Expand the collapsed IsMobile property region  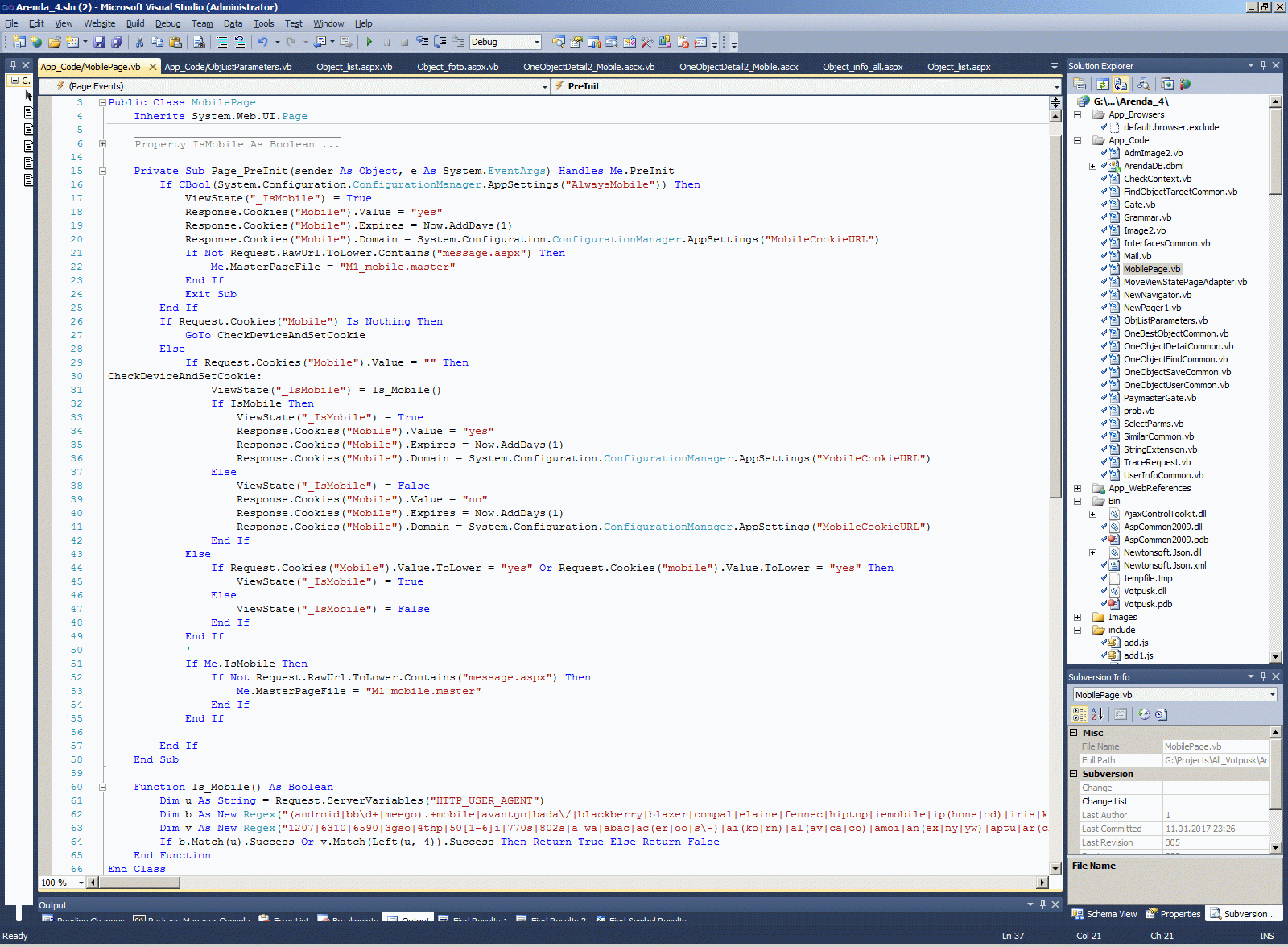pos(102,144)
